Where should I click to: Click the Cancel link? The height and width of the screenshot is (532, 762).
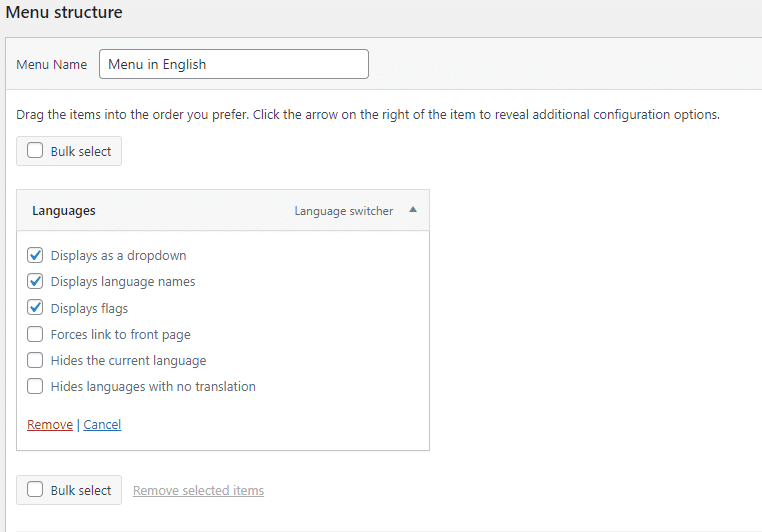[102, 425]
